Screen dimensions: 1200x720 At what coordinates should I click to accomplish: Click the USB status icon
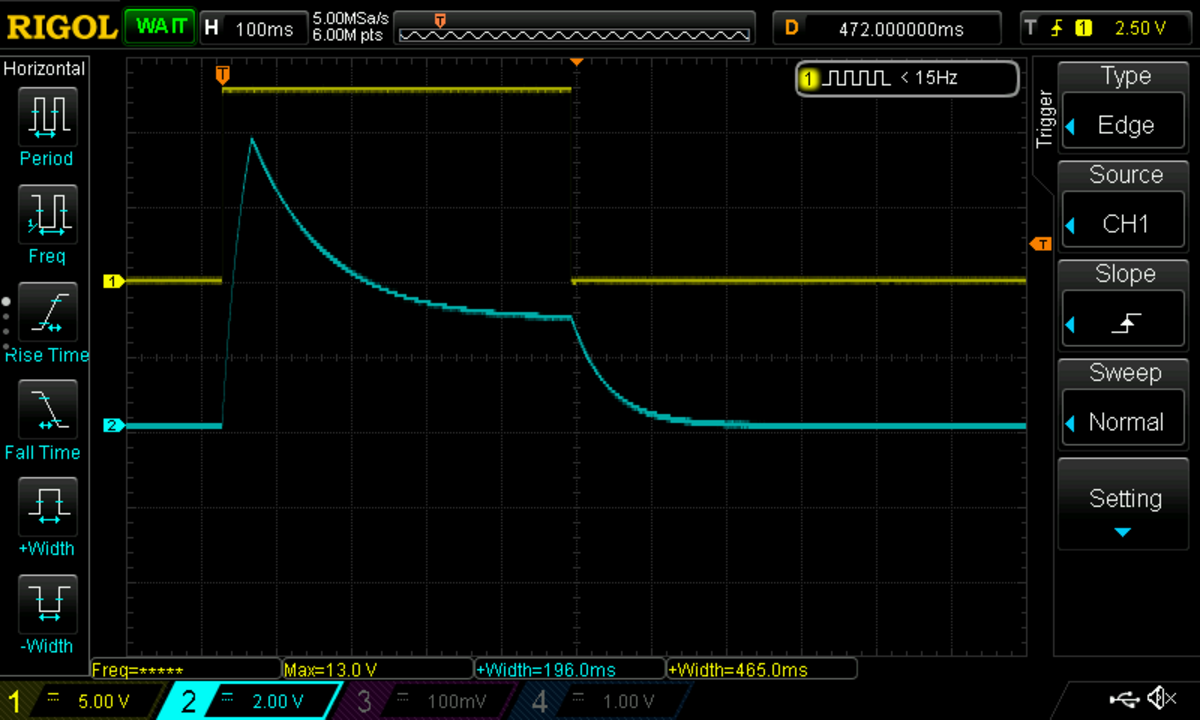tap(1125, 698)
